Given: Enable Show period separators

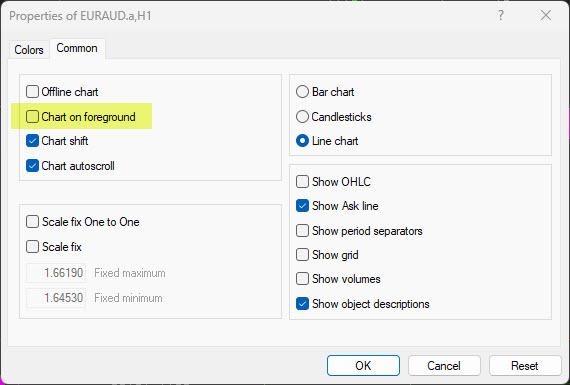Looking at the screenshot, I should 302,230.
